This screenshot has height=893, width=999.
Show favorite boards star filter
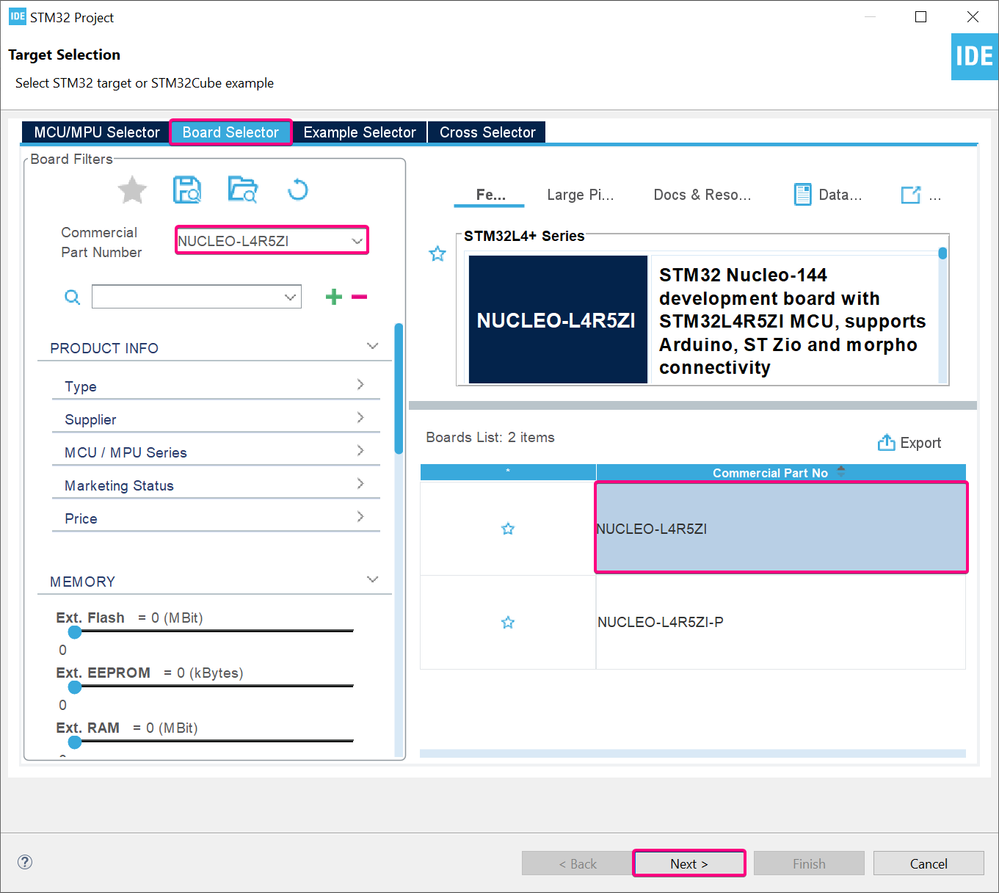pos(133,190)
